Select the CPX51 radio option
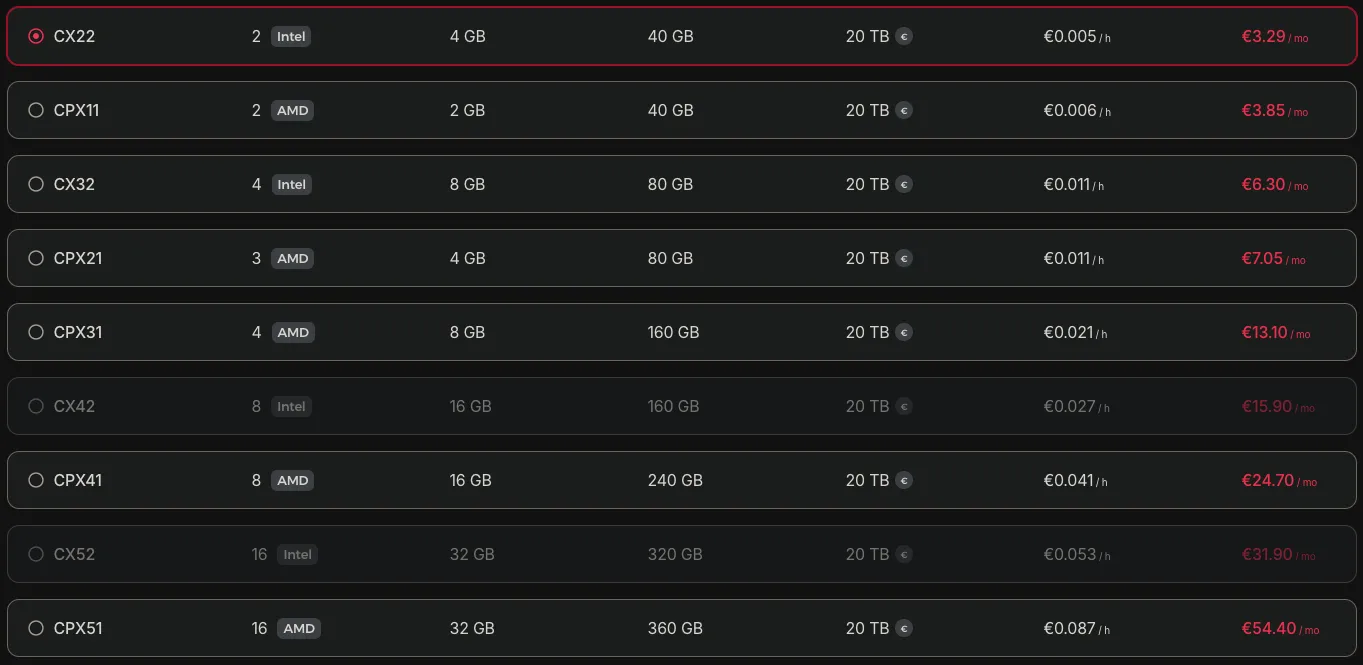Viewport: 1363px width, 665px height. coord(36,628)
